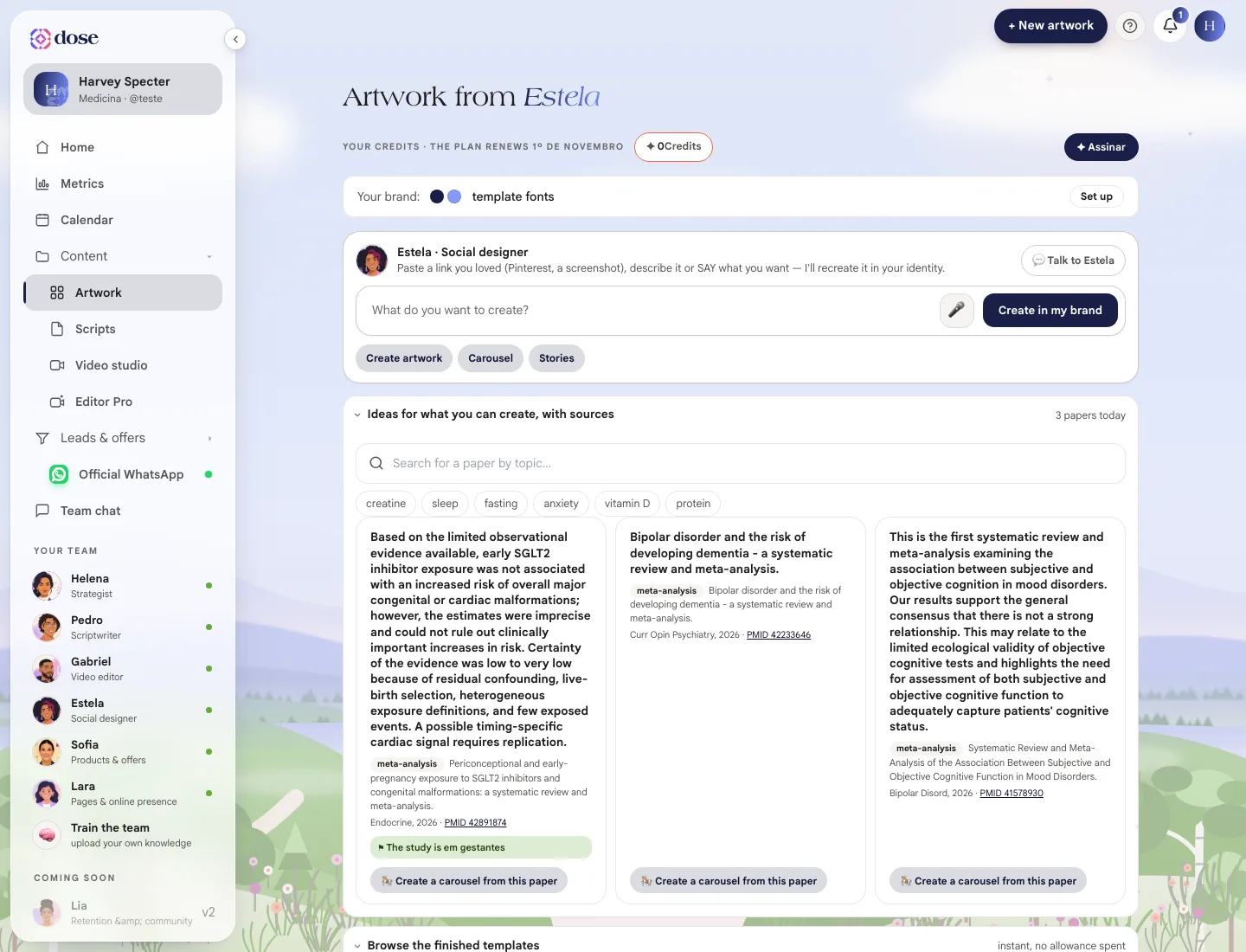This screenshot has width=1246, height=952.
Task: Select the Stories tab
Action: pyautogui.click(x=556, y=358)
